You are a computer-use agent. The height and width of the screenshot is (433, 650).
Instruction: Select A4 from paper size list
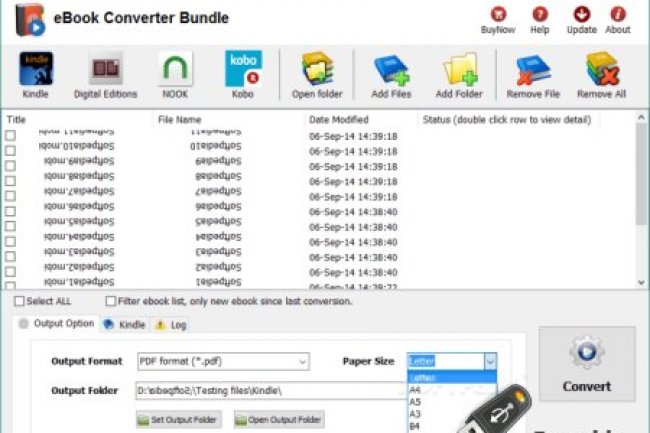[414, 391]
